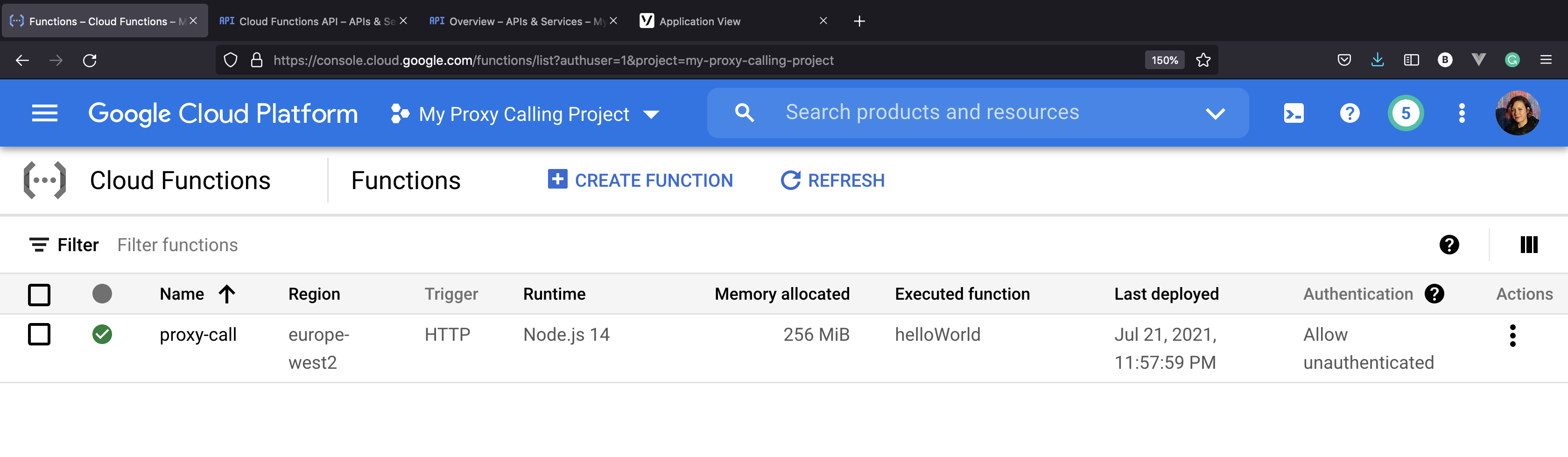Open column display options icon

[1528, 245]
